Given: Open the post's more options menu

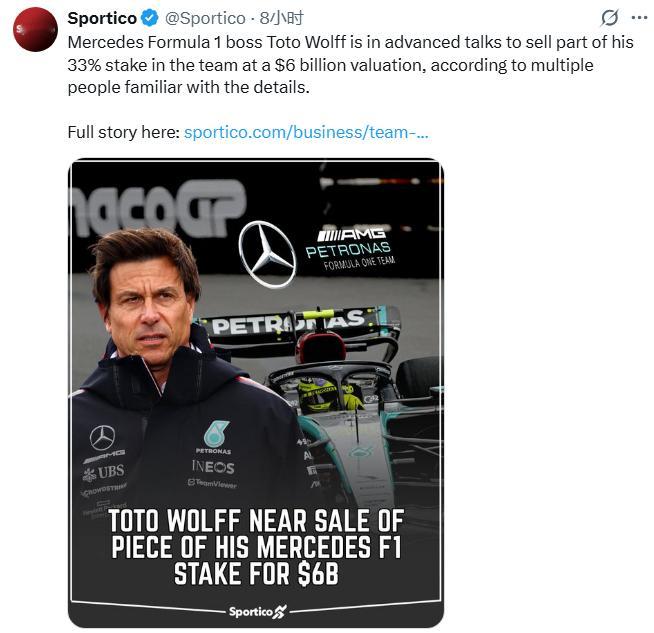Looking at the screenshot, I should coord(639,18).
